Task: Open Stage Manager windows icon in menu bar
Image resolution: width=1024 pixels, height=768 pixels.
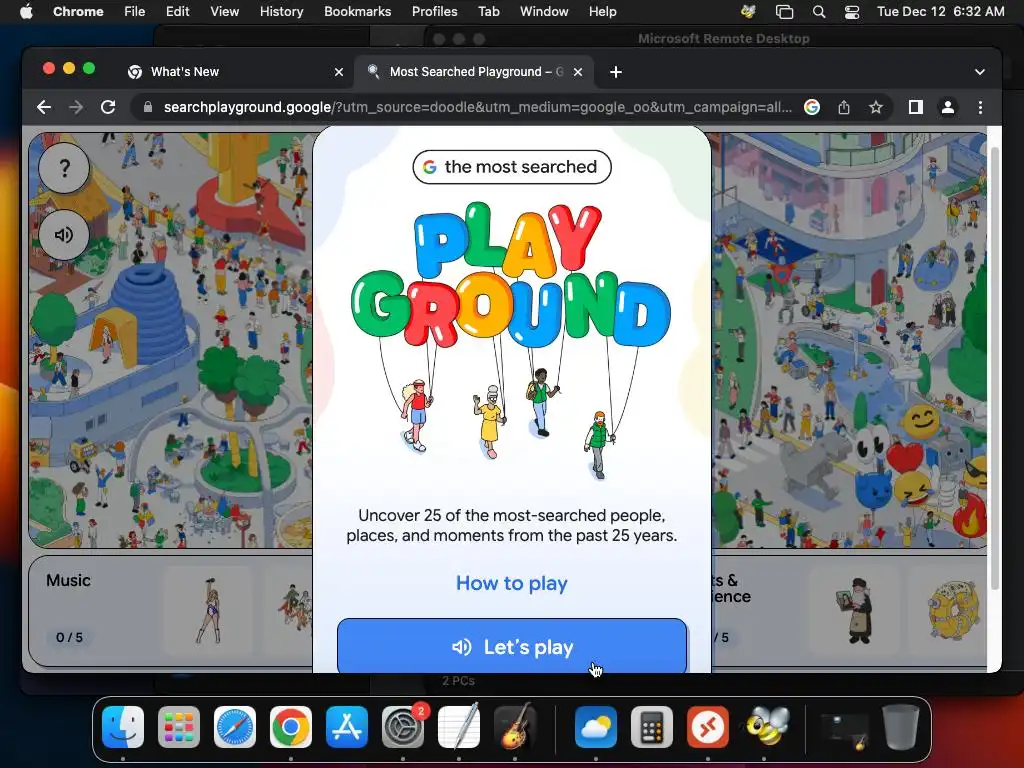Action: tap(784, 11)
